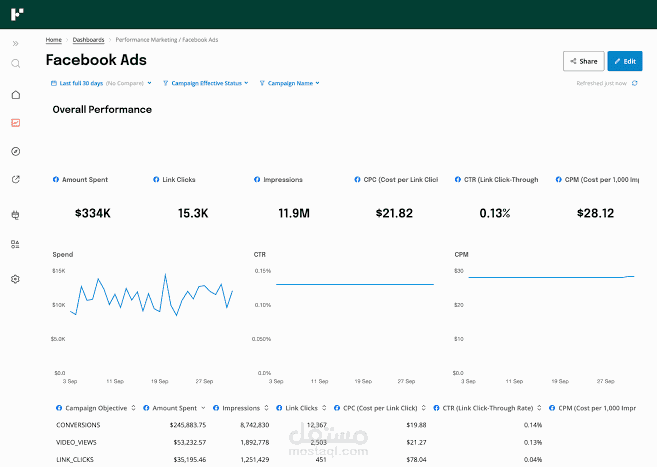
Task: Sort table by Link Clicks column arrows
Action: coord(324,408)
